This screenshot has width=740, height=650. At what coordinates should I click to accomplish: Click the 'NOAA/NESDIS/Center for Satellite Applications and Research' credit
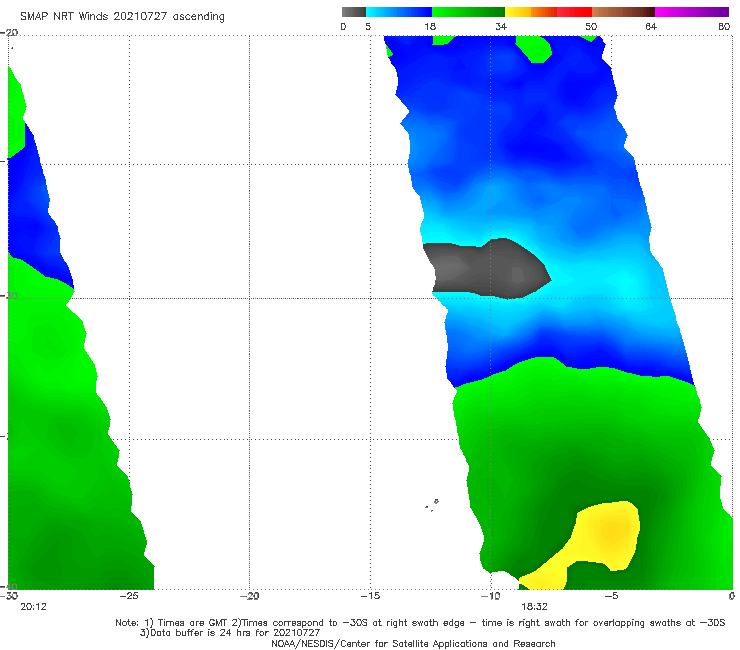413,643
